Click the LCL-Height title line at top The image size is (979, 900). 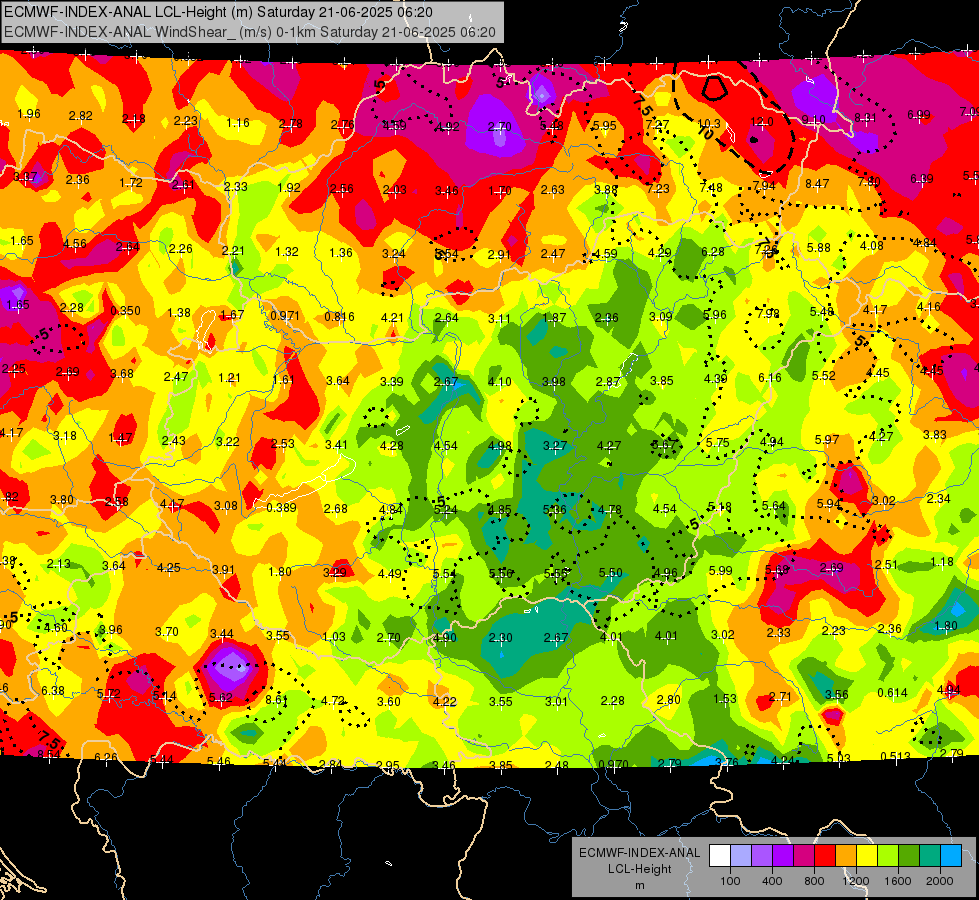(x=218, y=12)
